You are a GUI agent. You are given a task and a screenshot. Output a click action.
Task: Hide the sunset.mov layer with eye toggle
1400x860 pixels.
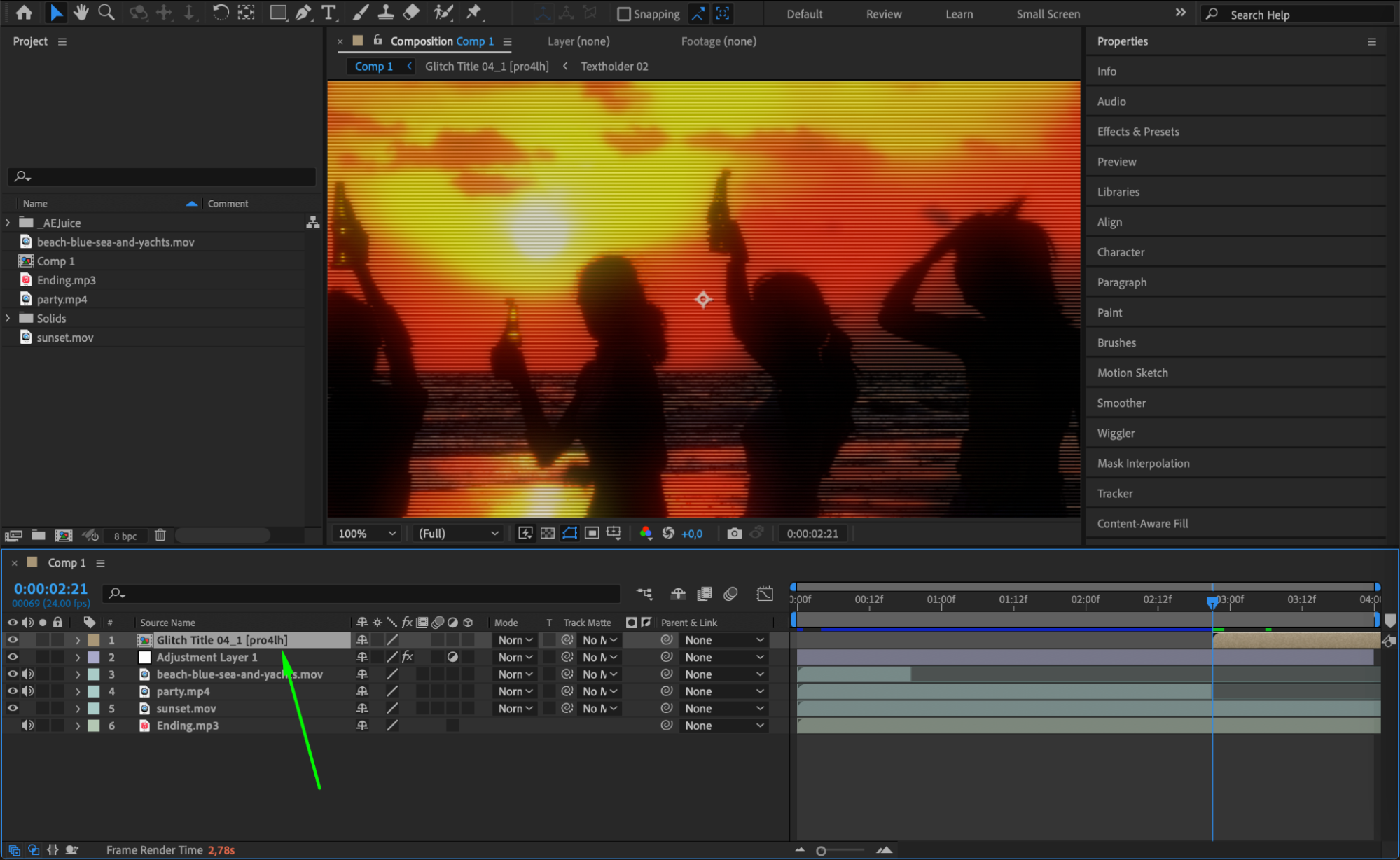pos(13,709)
